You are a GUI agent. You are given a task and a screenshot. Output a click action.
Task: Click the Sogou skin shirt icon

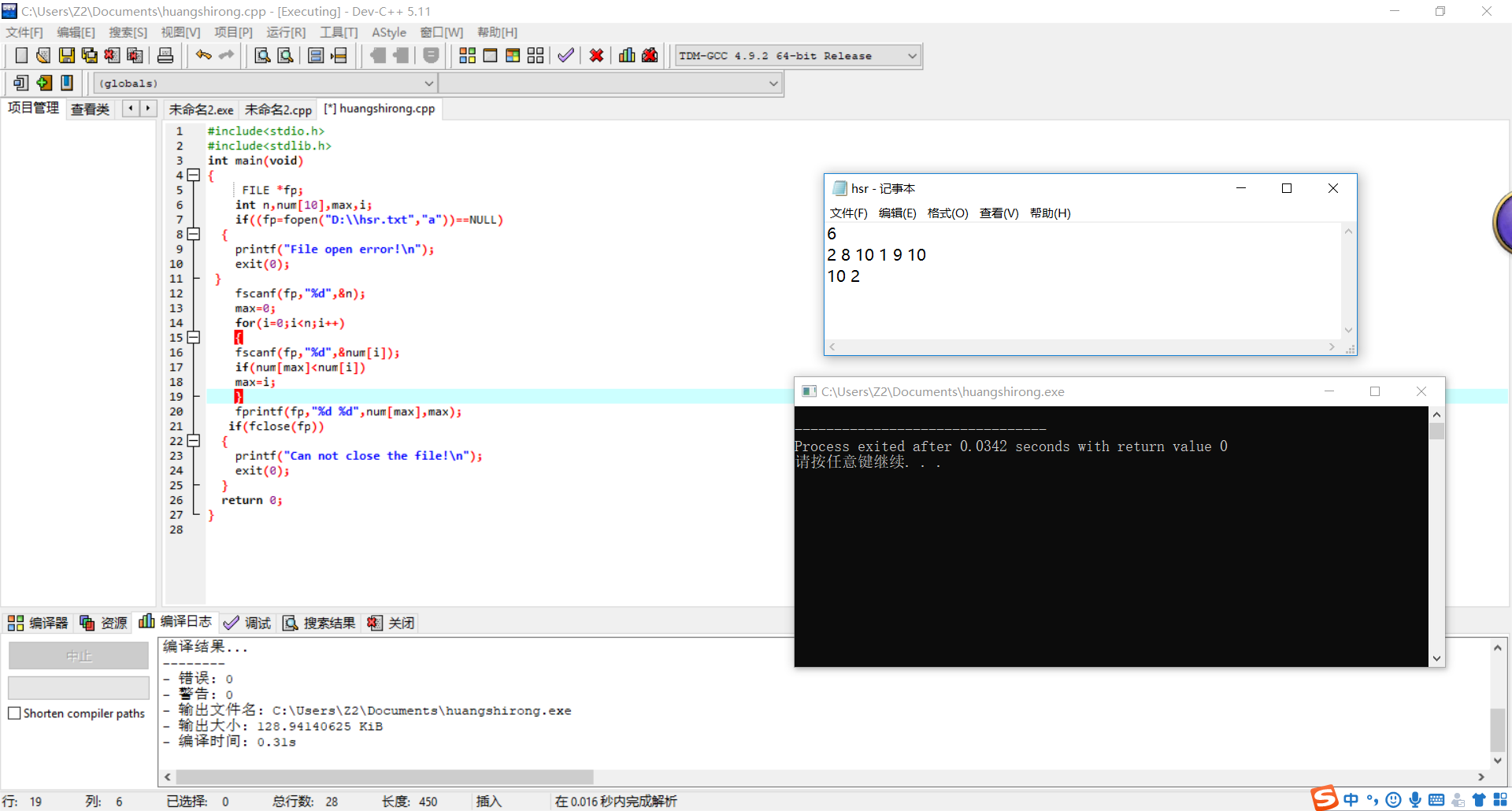(x=1479, y=800)
